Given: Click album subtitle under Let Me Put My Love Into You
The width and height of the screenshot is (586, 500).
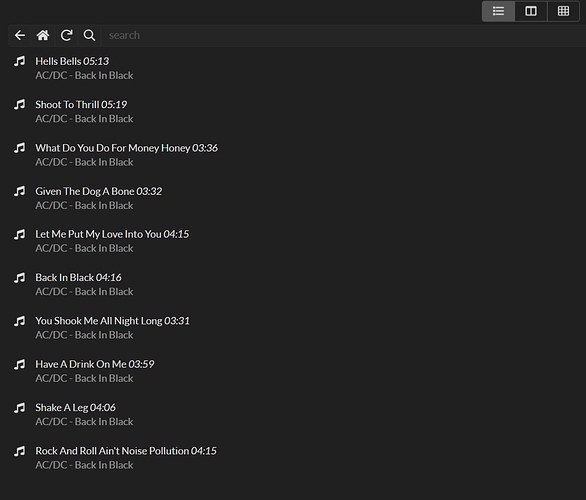Looking at the screenshot, I should pos(84,249).
